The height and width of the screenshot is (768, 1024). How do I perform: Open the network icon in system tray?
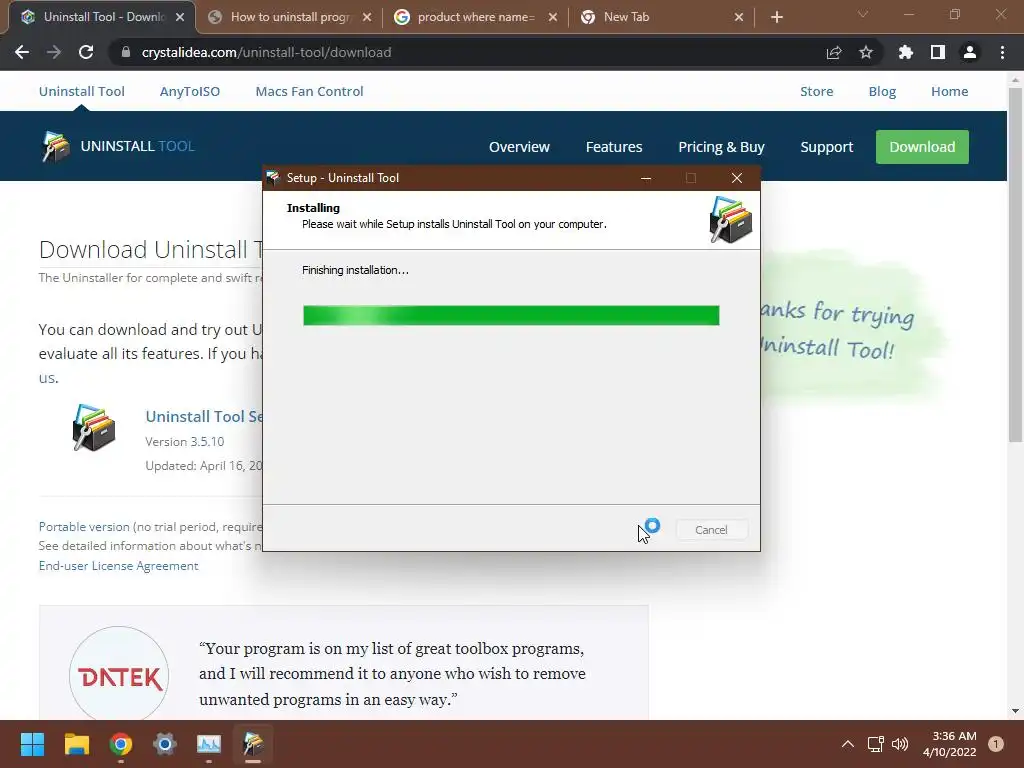(875, 744)
